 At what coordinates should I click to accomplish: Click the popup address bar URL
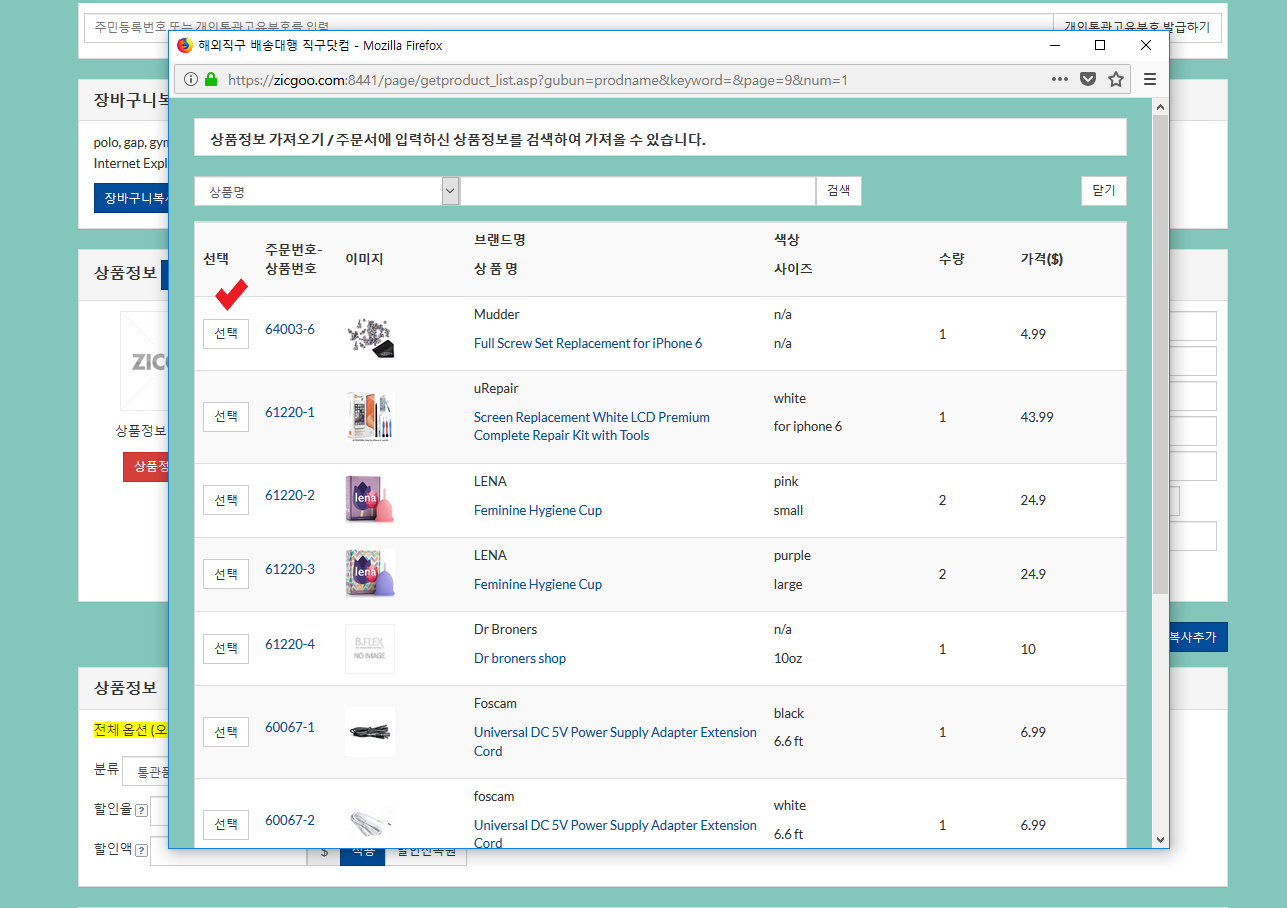pyautogui.click(x=538, y=80)
